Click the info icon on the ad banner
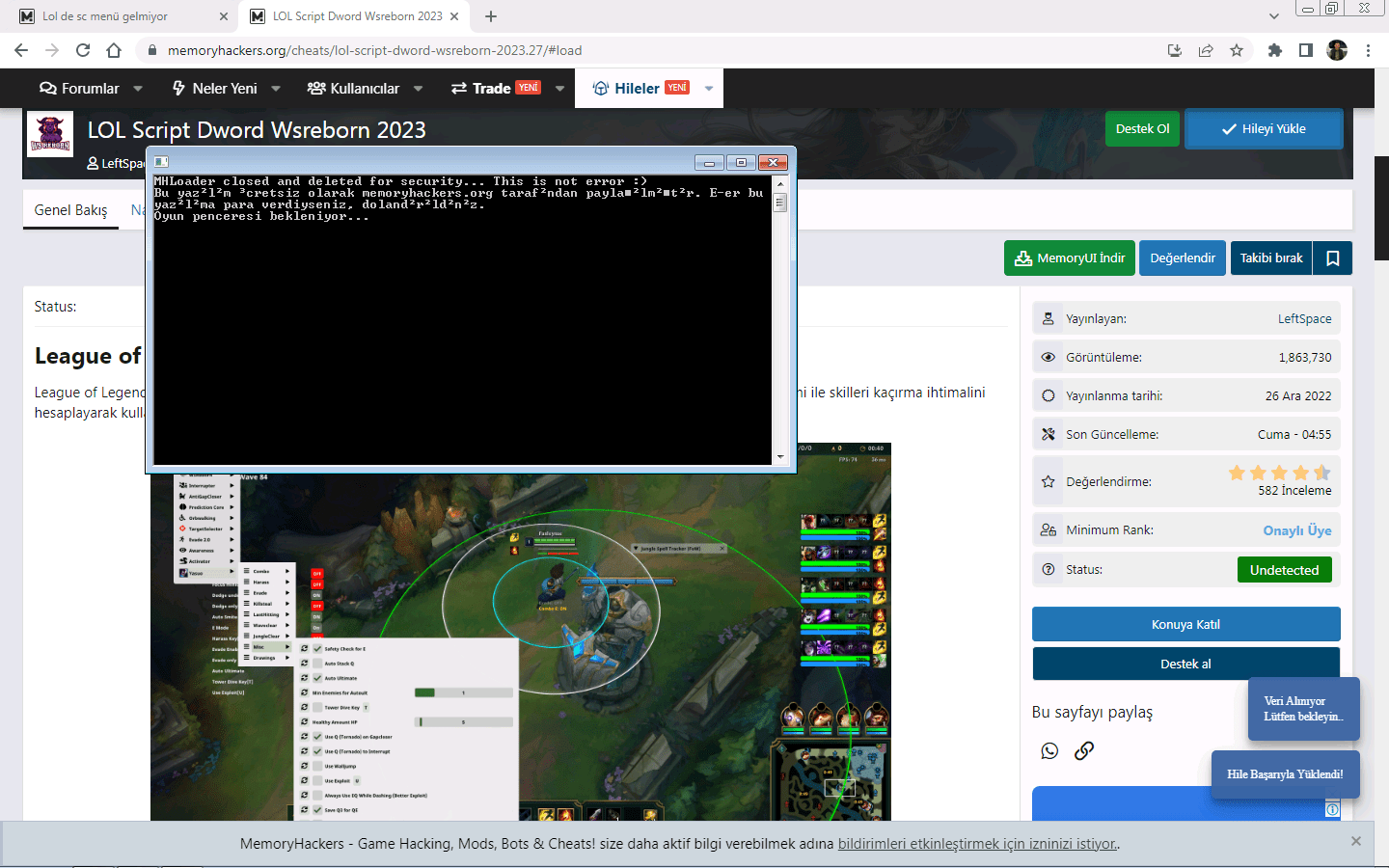 pyautogui.click(x=1332, y=810)
